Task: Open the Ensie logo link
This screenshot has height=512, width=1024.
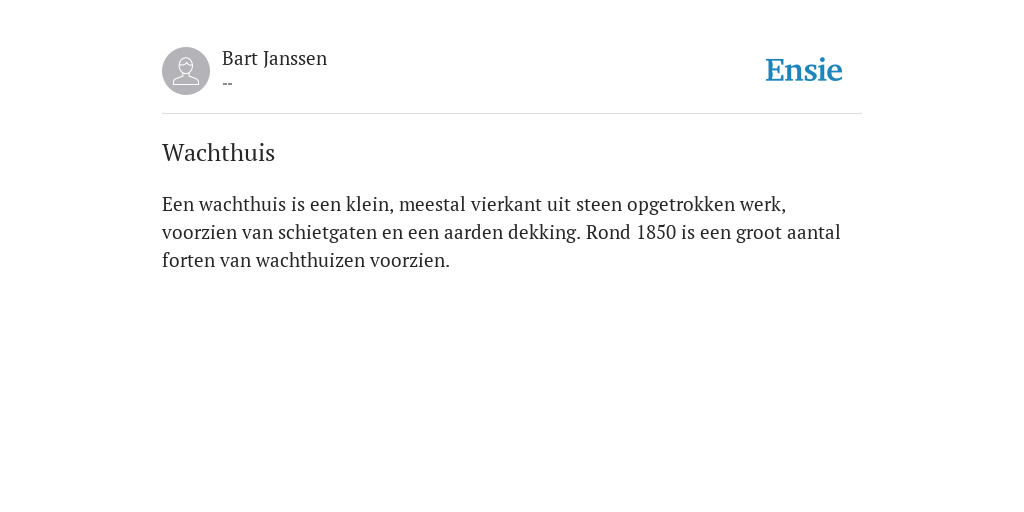Action: (804, 70)
